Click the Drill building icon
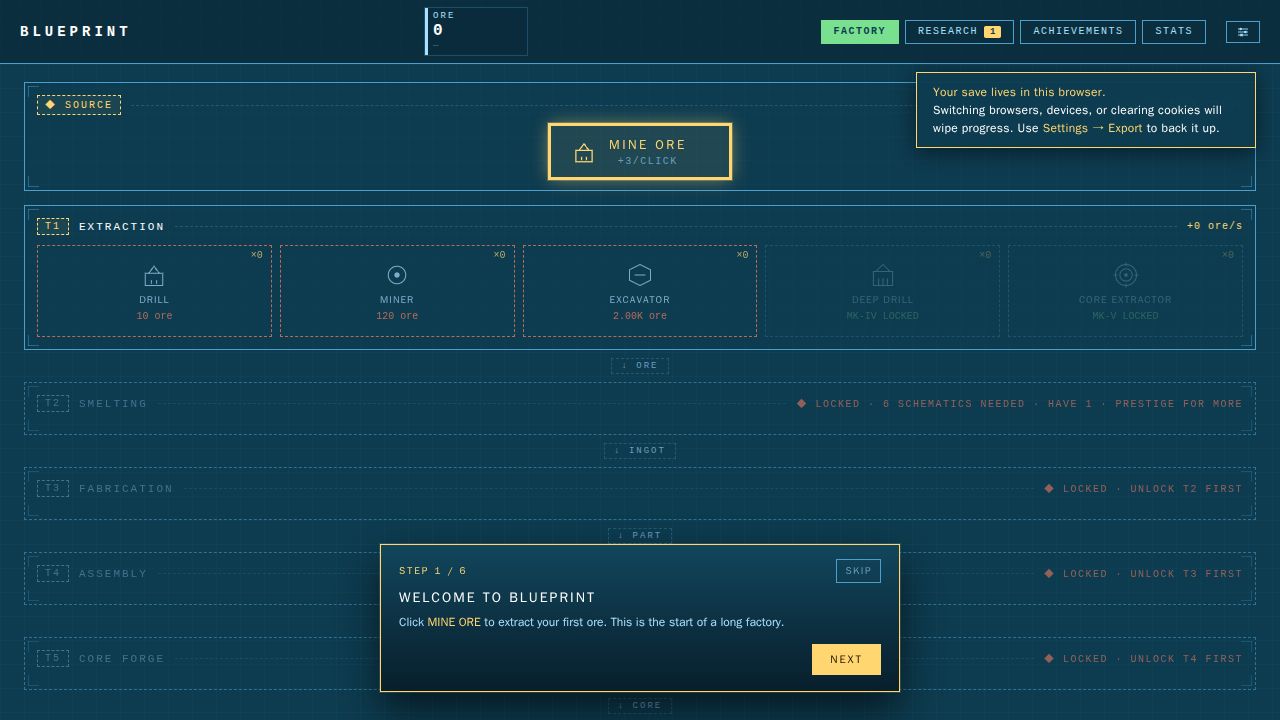 pos(154,275)
